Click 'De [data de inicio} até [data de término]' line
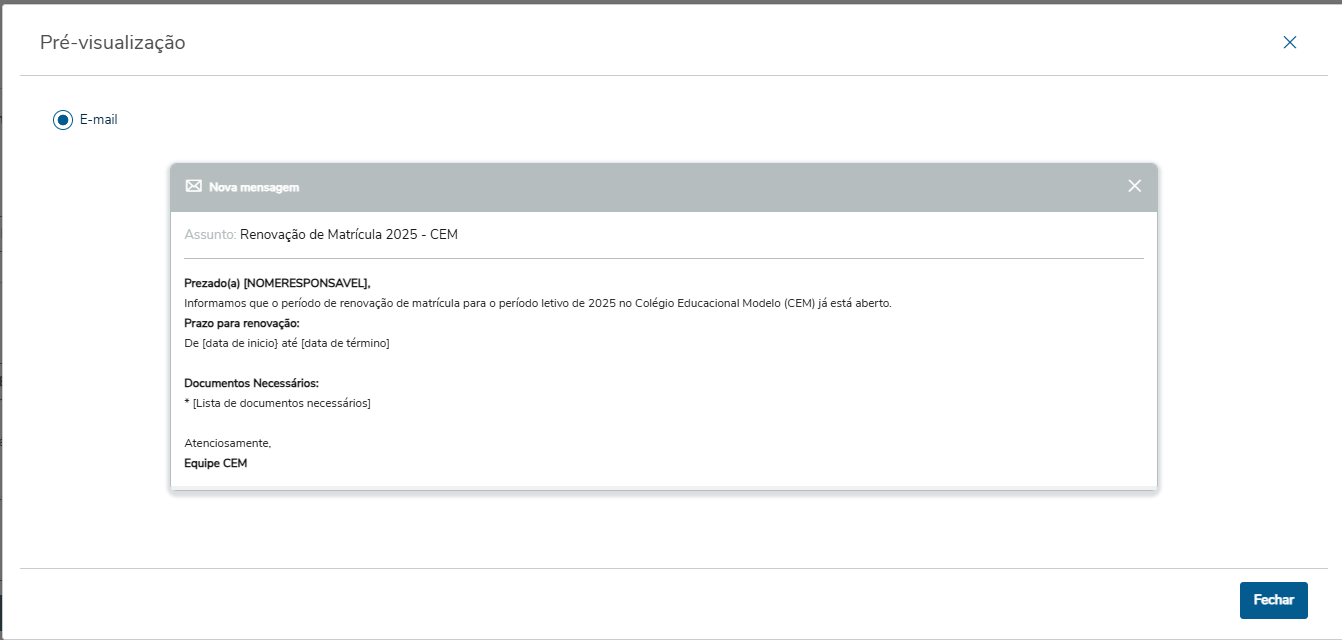The height and width of the screenshot is (640, 1342). (286, 343)
